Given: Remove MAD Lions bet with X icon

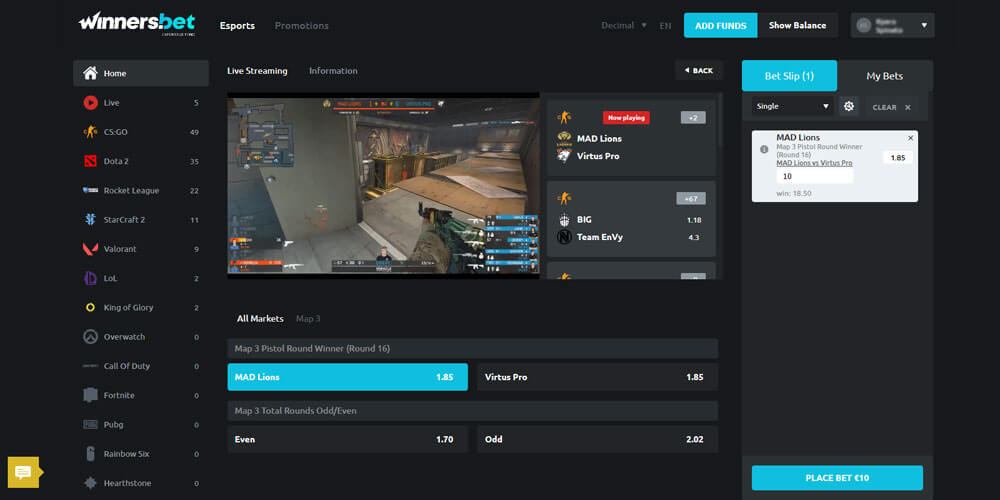Looking at the screenshot, I should pos(910,138).
